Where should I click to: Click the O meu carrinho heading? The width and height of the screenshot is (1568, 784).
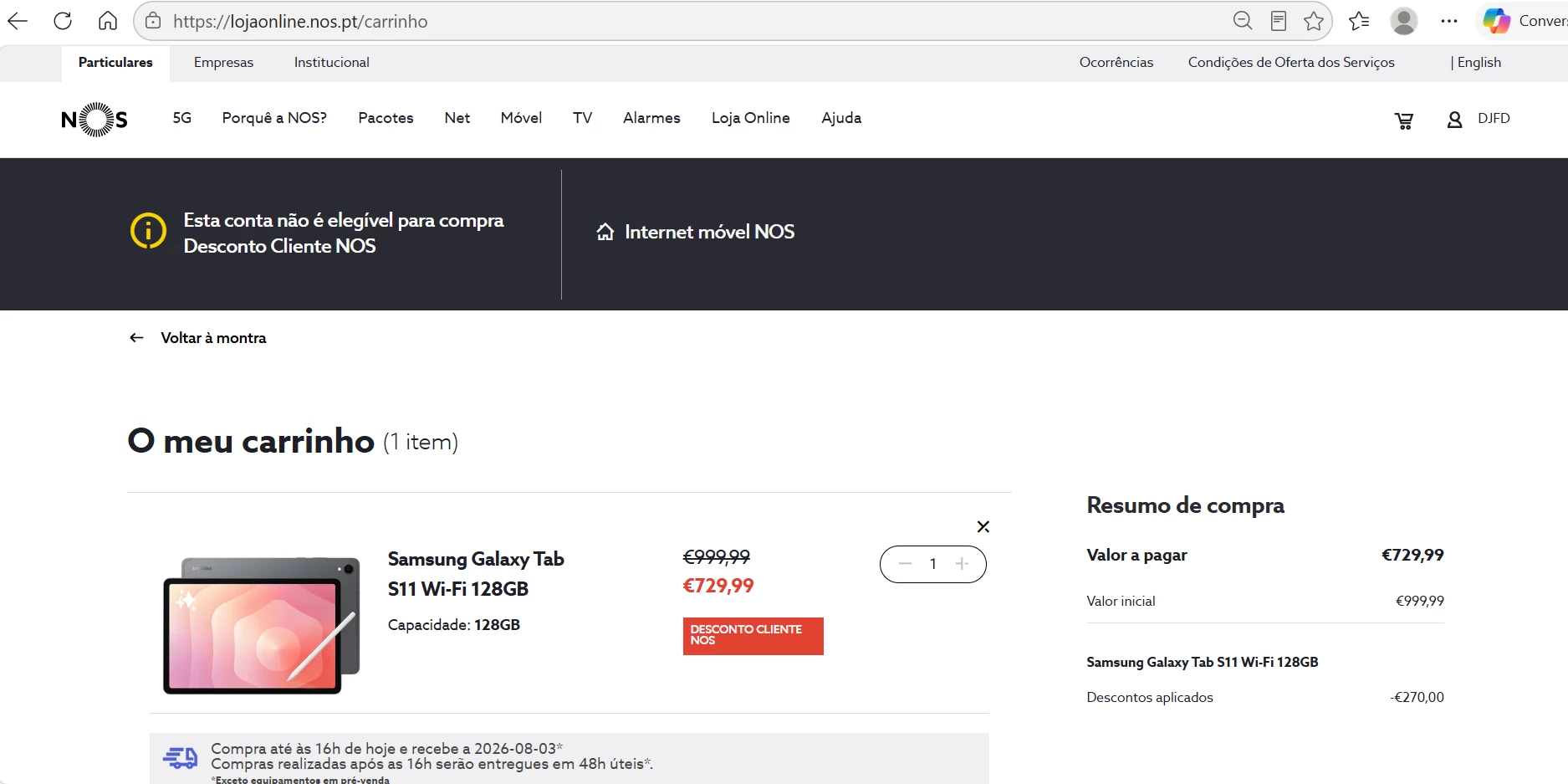coord(251,441)
